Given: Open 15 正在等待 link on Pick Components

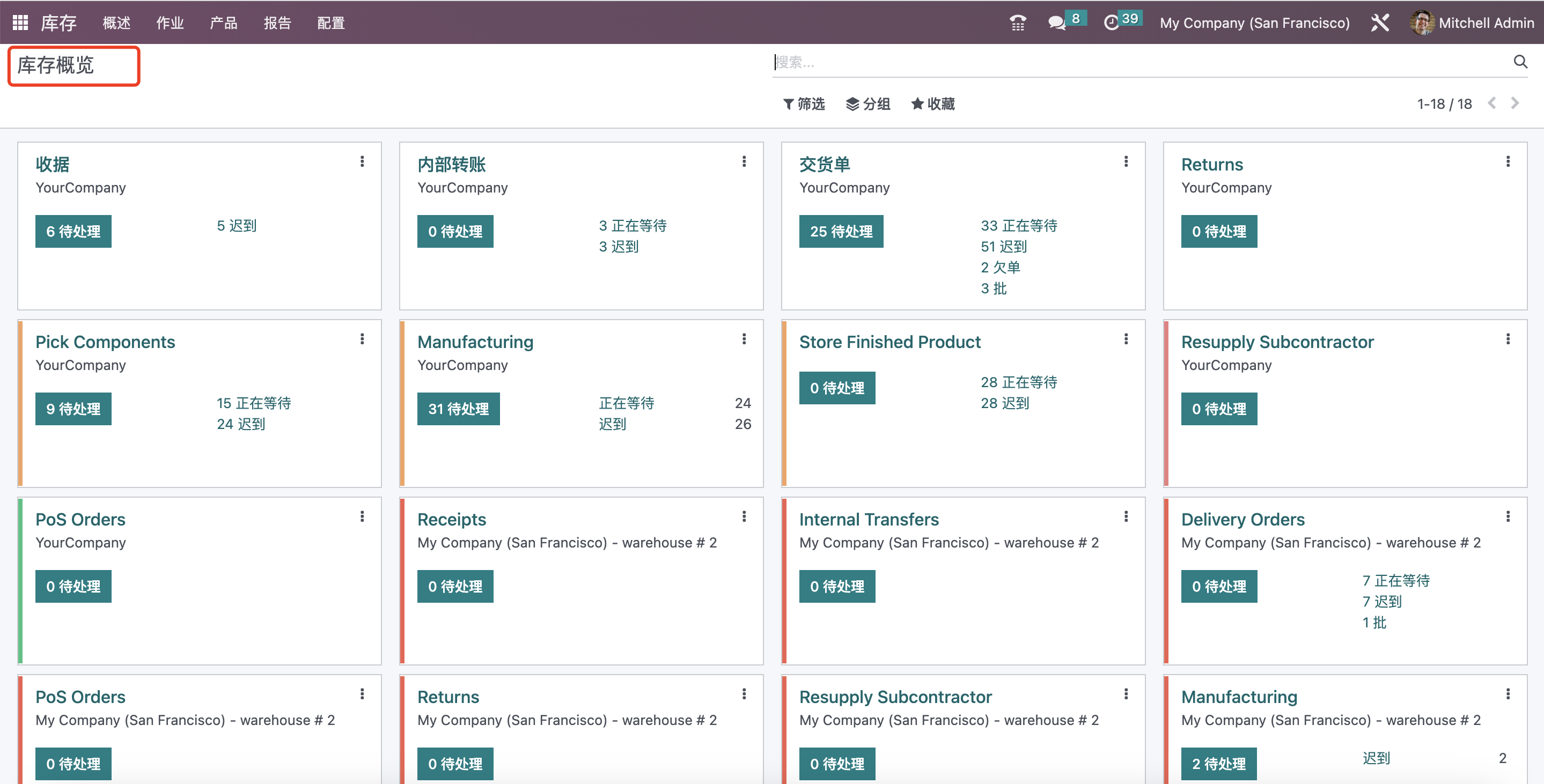Looking at the screenshot, I should pyautogui.click(x=254, y=403).
